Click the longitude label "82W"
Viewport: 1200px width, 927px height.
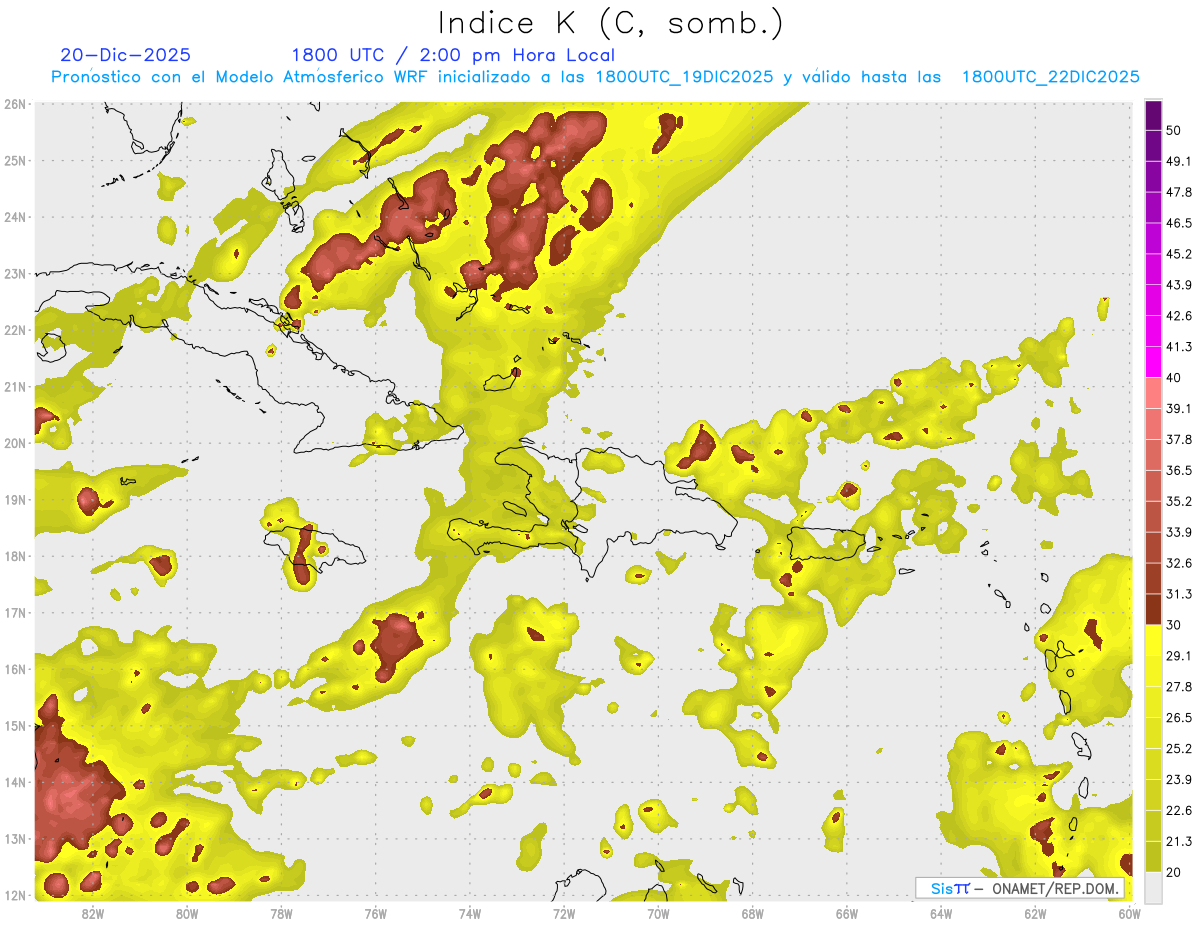[x=92, y=914]
